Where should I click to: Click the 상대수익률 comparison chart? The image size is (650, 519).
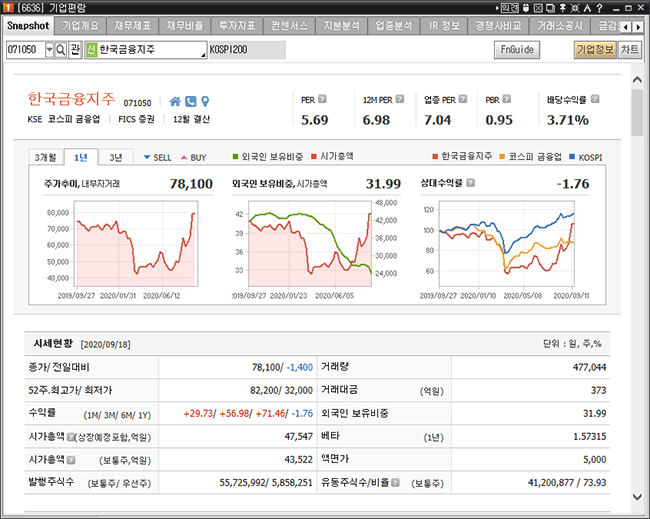click(507, 244)
